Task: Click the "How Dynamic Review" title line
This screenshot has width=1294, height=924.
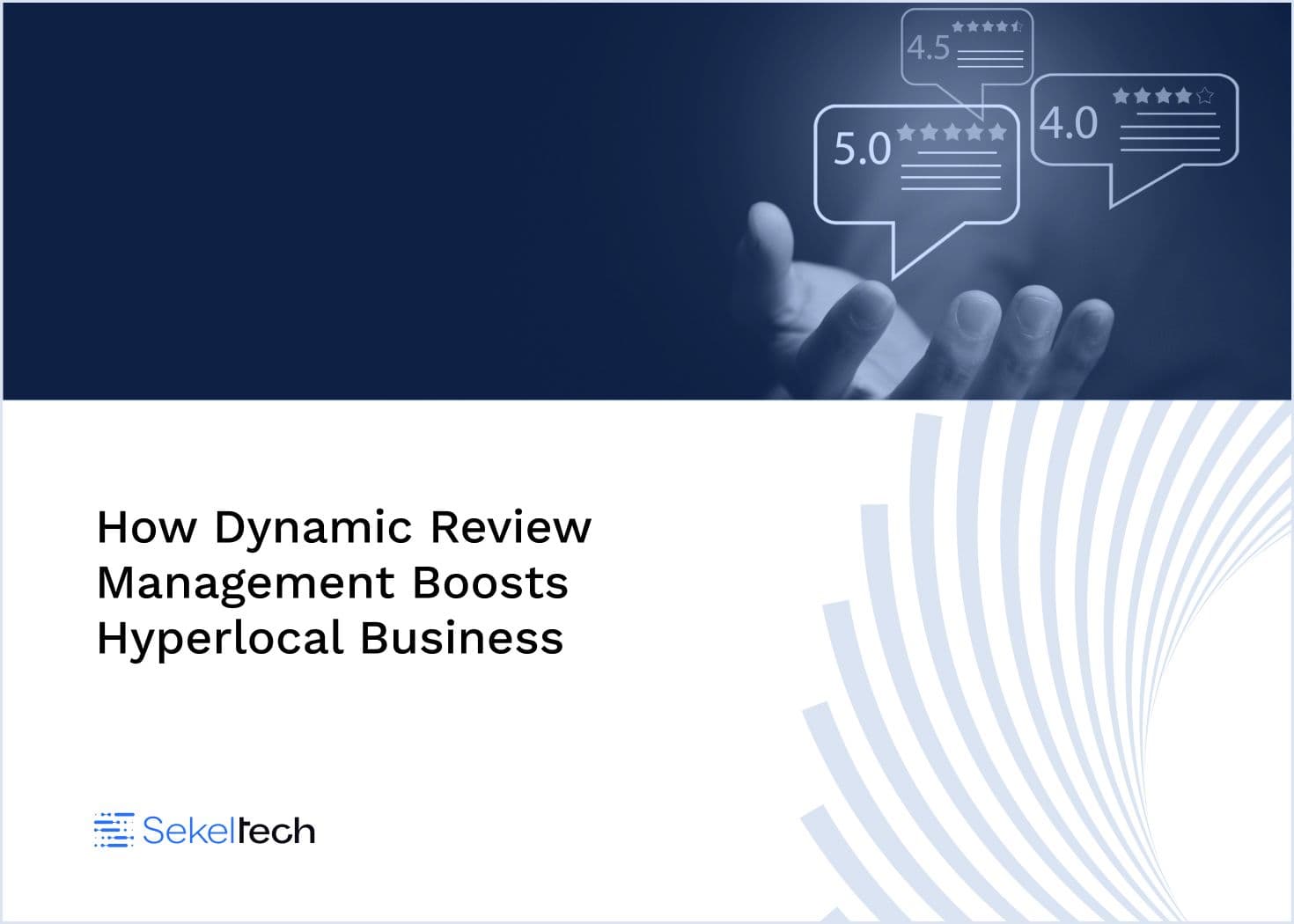Action: point(344,527)
